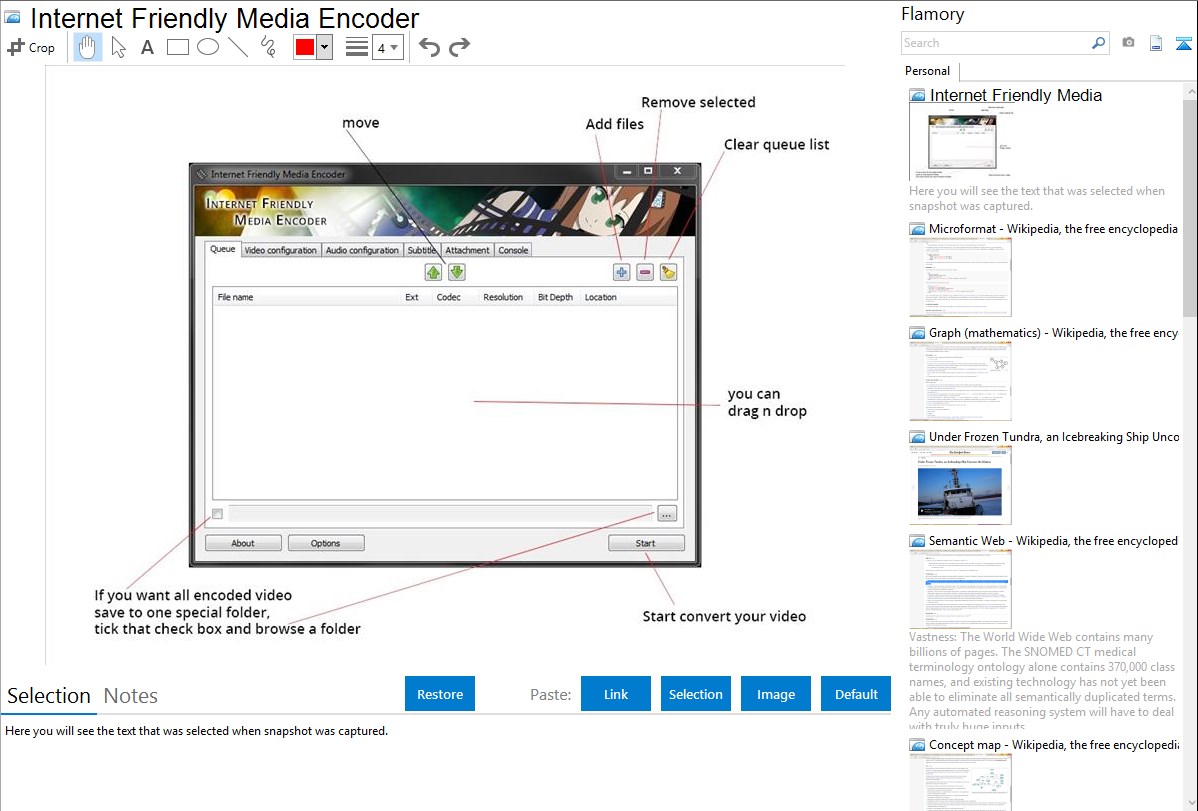Screen dimensions: 1198x811
Task: Click the Flamory sidebar scrollbar
Action: pos(1190,206)
